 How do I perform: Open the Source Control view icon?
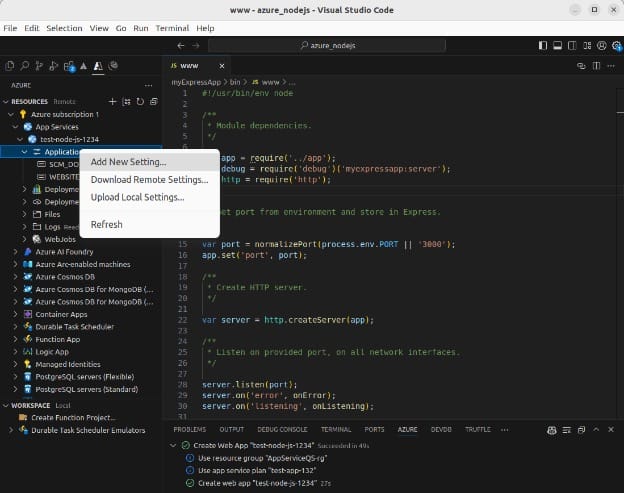[x=39, y=66]
